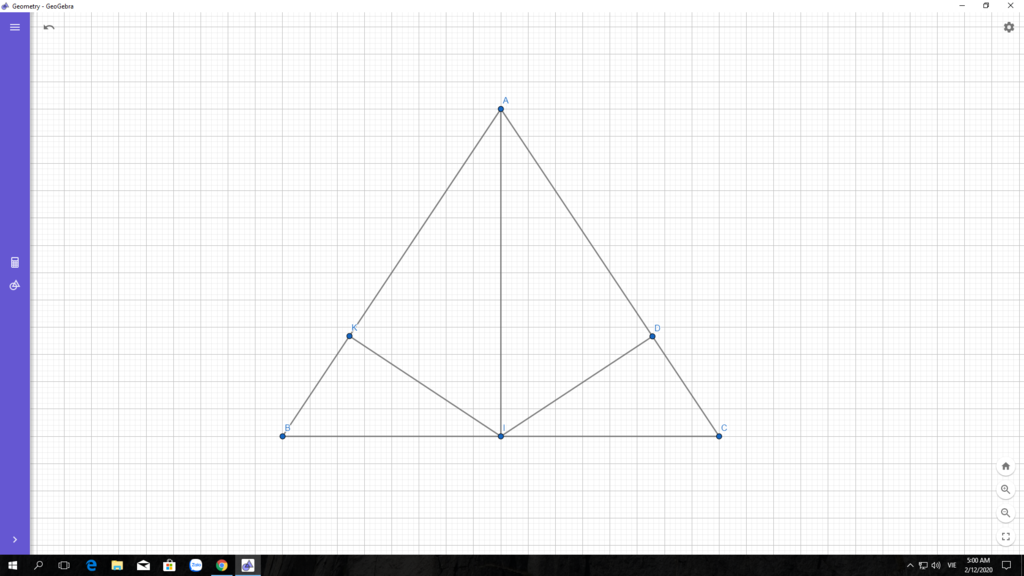Click the label of point A
The width and height of the screenshot is (1024, 576).
coord(505,101)
